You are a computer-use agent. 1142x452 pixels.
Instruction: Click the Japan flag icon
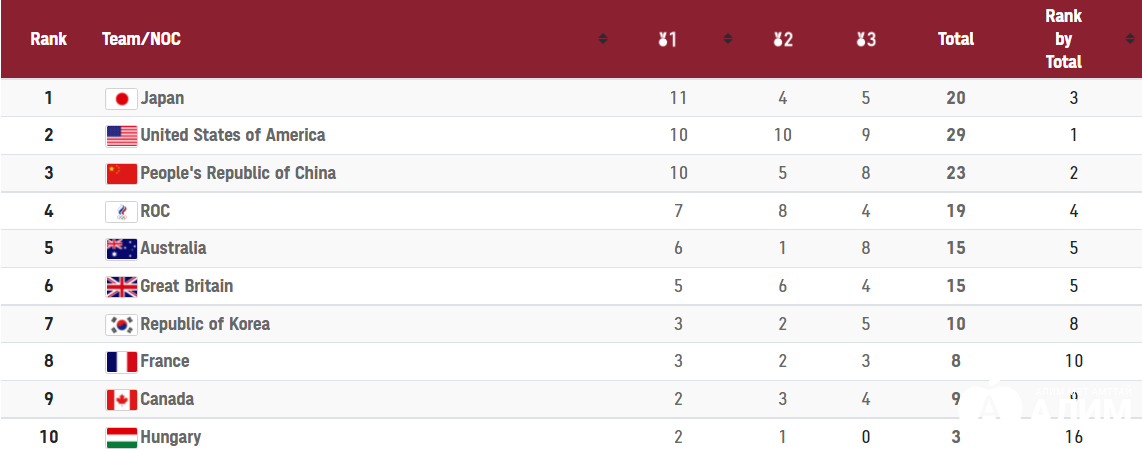[122, 98]
